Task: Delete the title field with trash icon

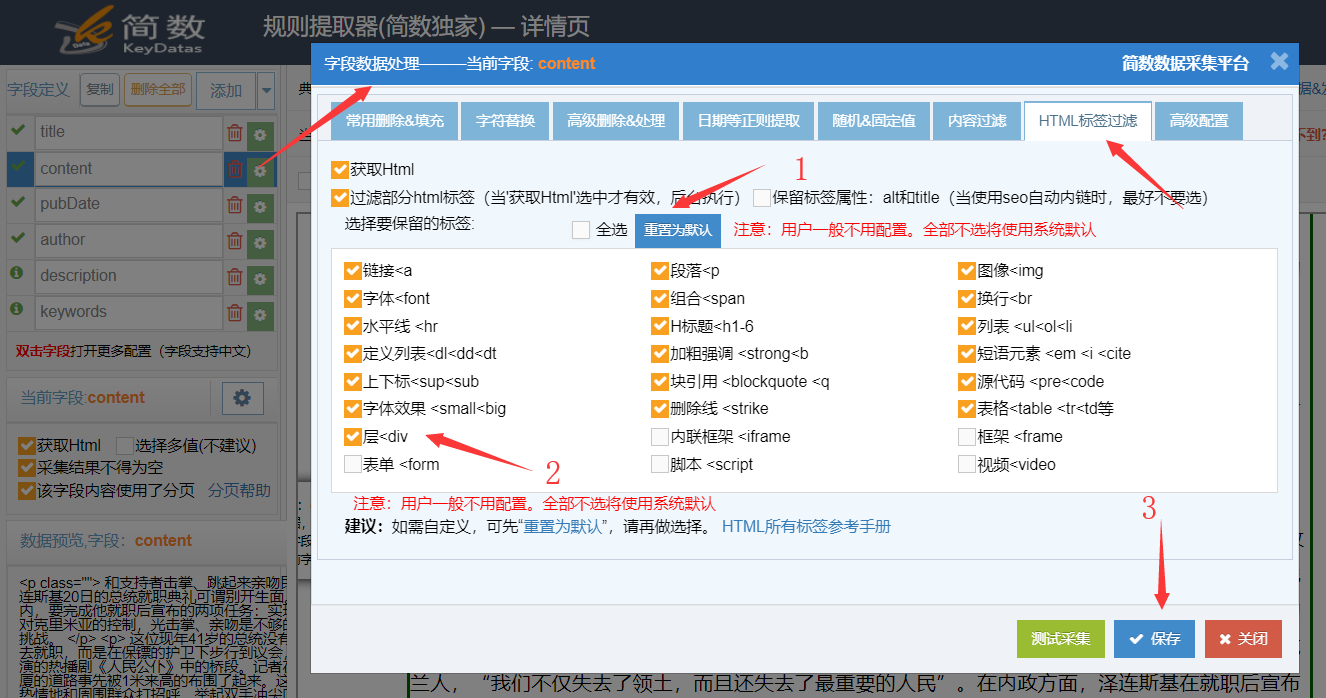Action: 234,133
